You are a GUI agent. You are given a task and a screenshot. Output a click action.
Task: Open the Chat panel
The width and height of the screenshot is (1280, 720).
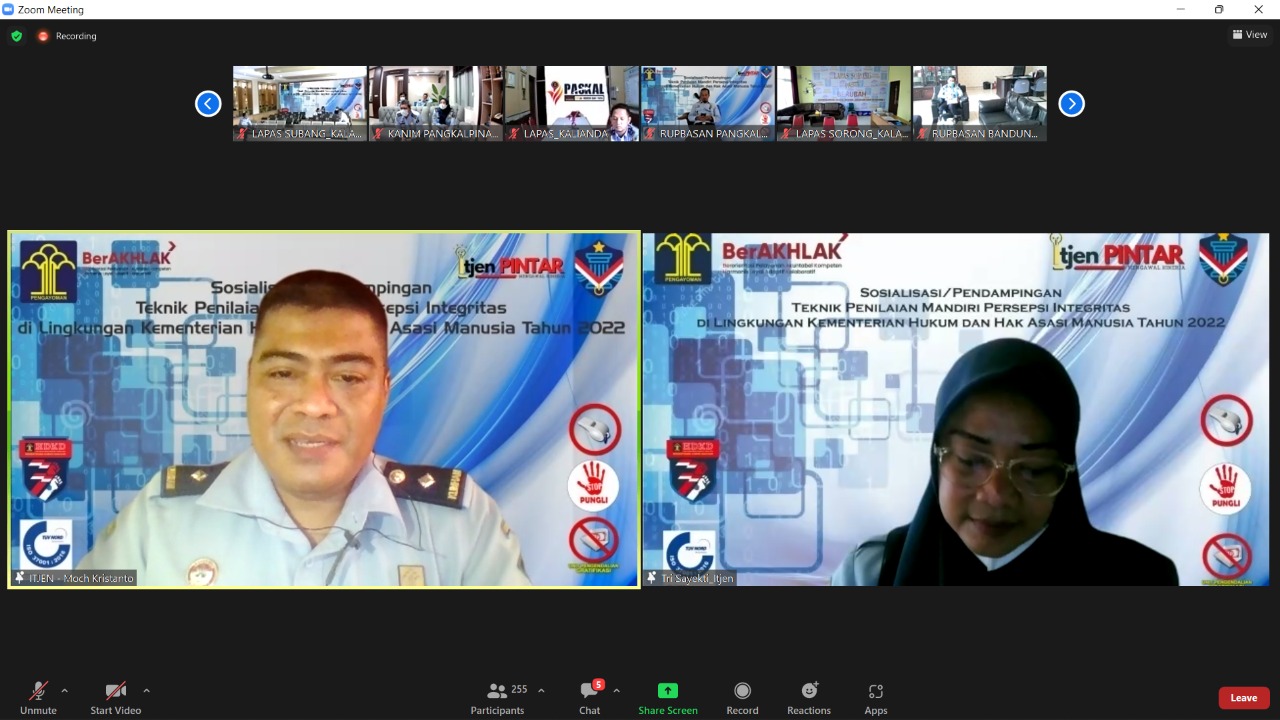[x=590, y=698]
